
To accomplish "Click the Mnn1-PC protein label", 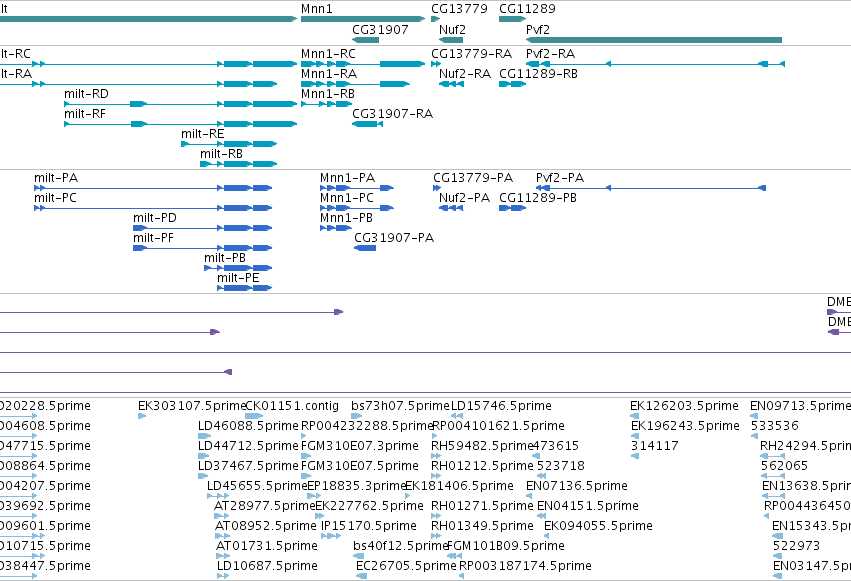I will click(347, 198).
